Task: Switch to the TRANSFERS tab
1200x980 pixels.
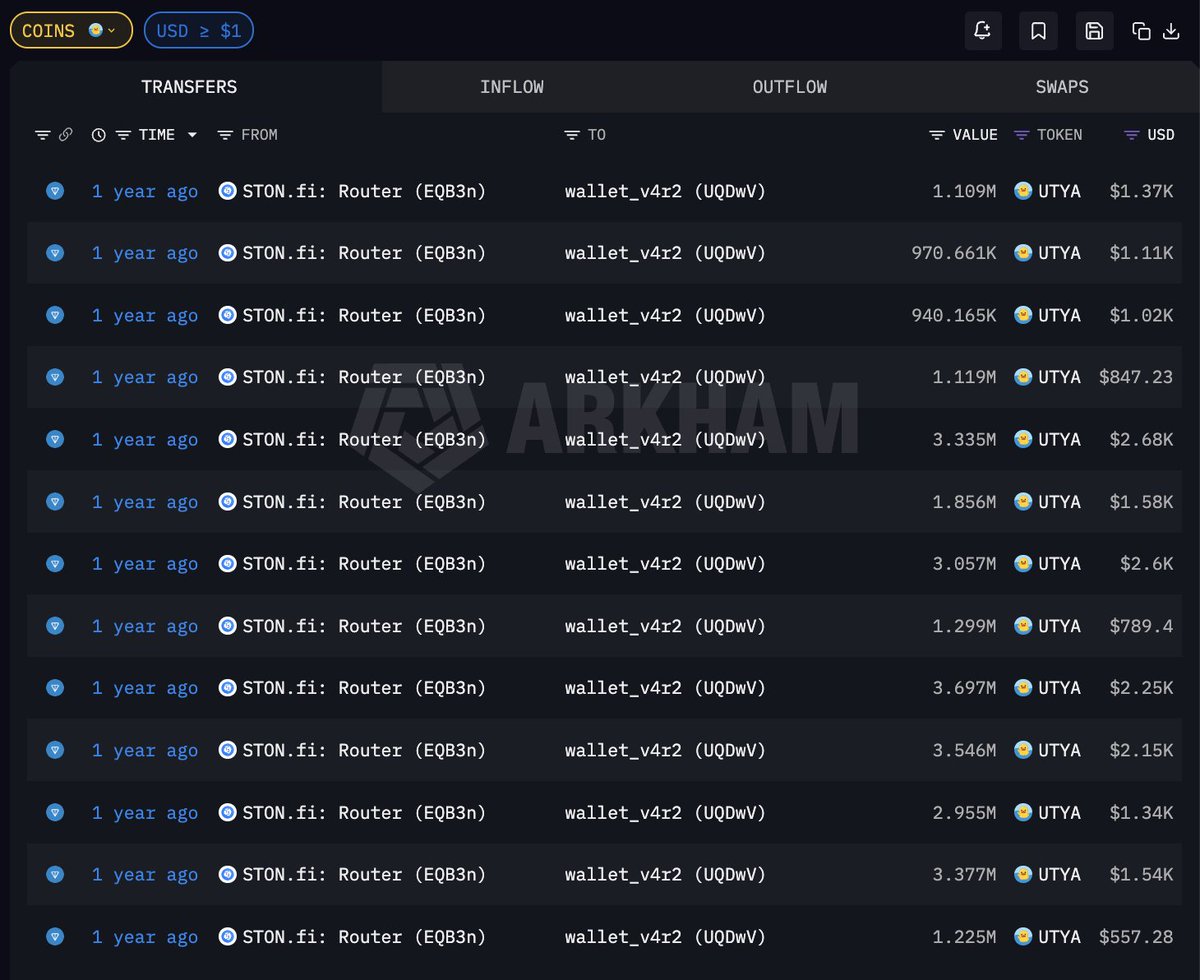Action: (189, 87)
